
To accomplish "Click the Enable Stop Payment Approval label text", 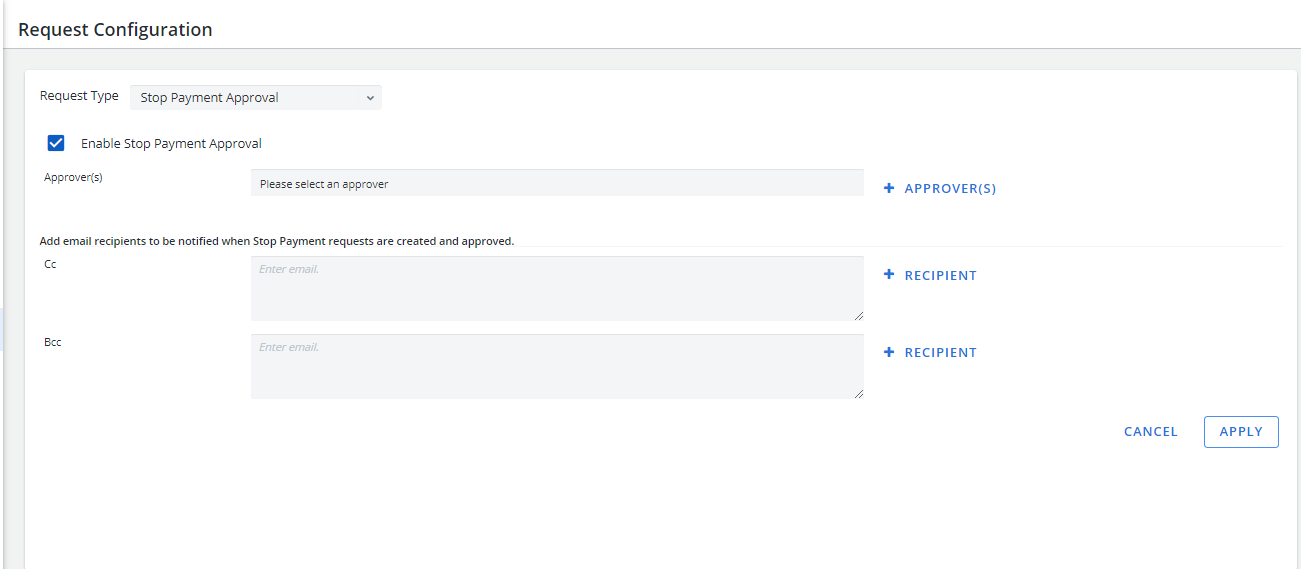I will [x=171, y=143].
